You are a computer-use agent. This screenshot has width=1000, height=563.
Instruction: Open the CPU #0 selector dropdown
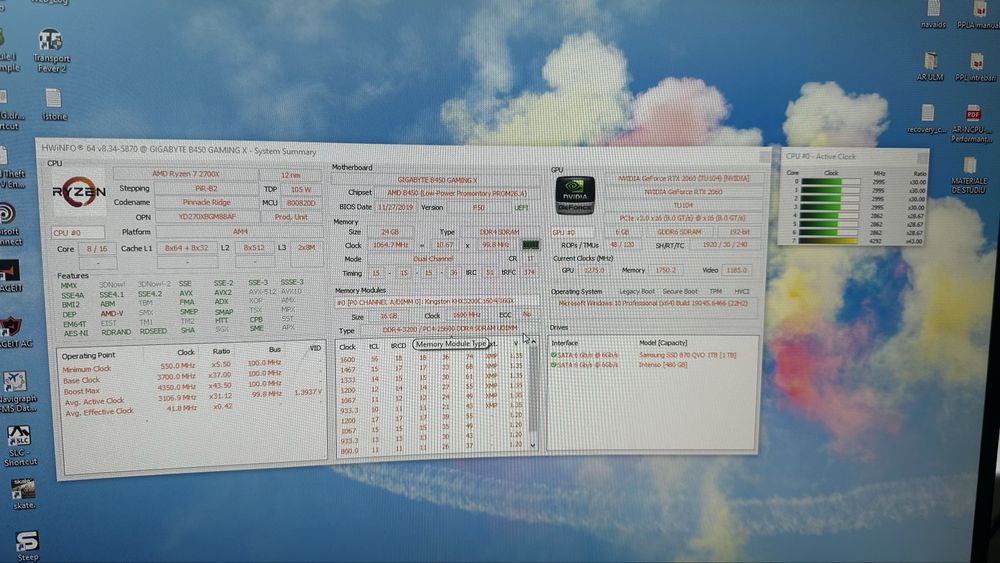(78, 233)
